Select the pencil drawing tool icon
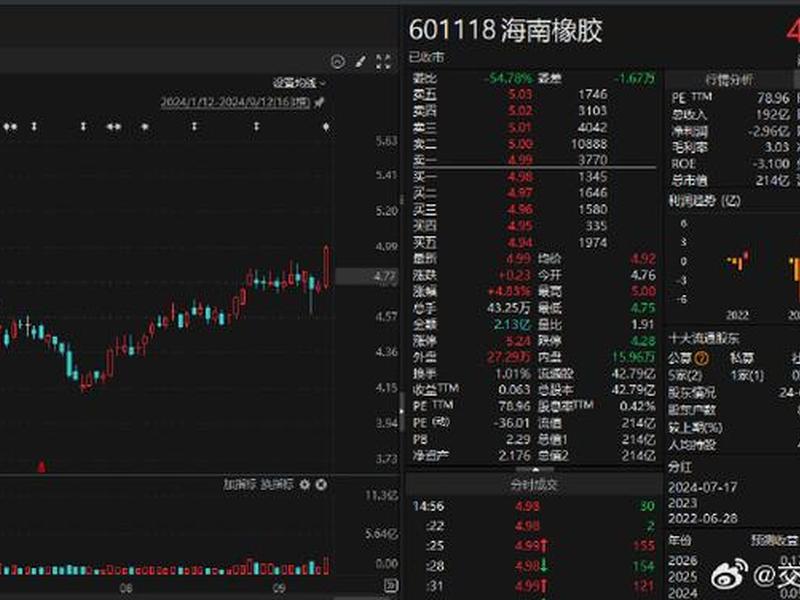The width and height of the screenshot is (800, 600). point(360,62)
